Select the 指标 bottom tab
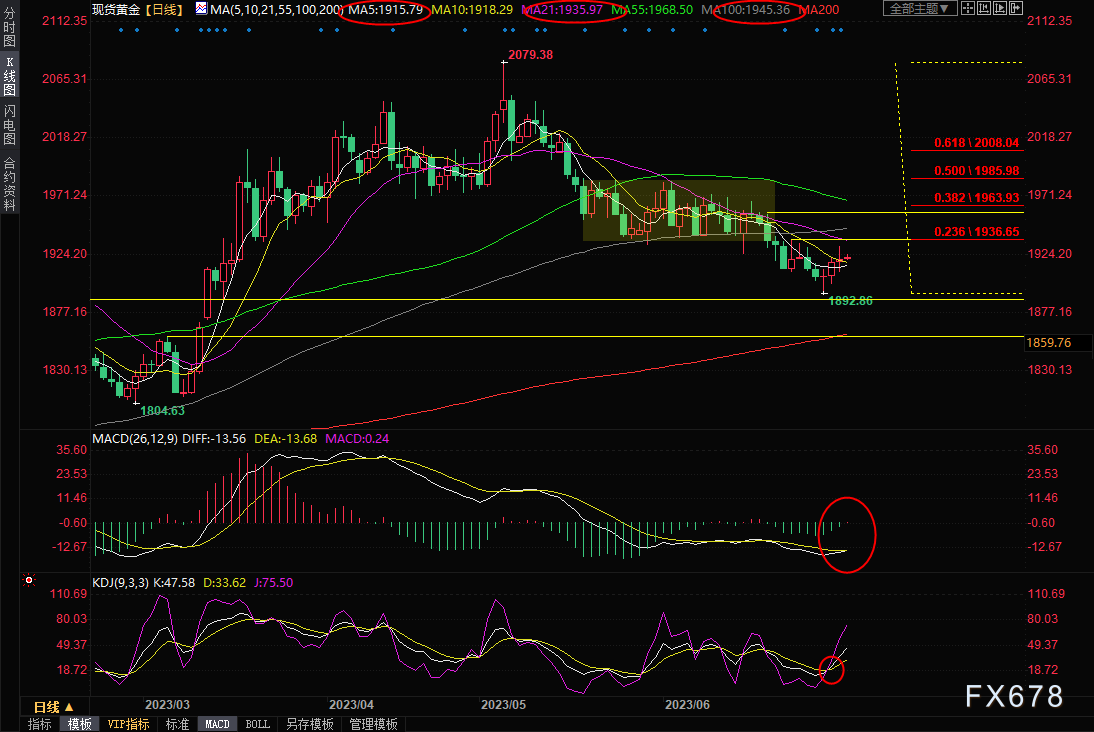 coord(40,724)
